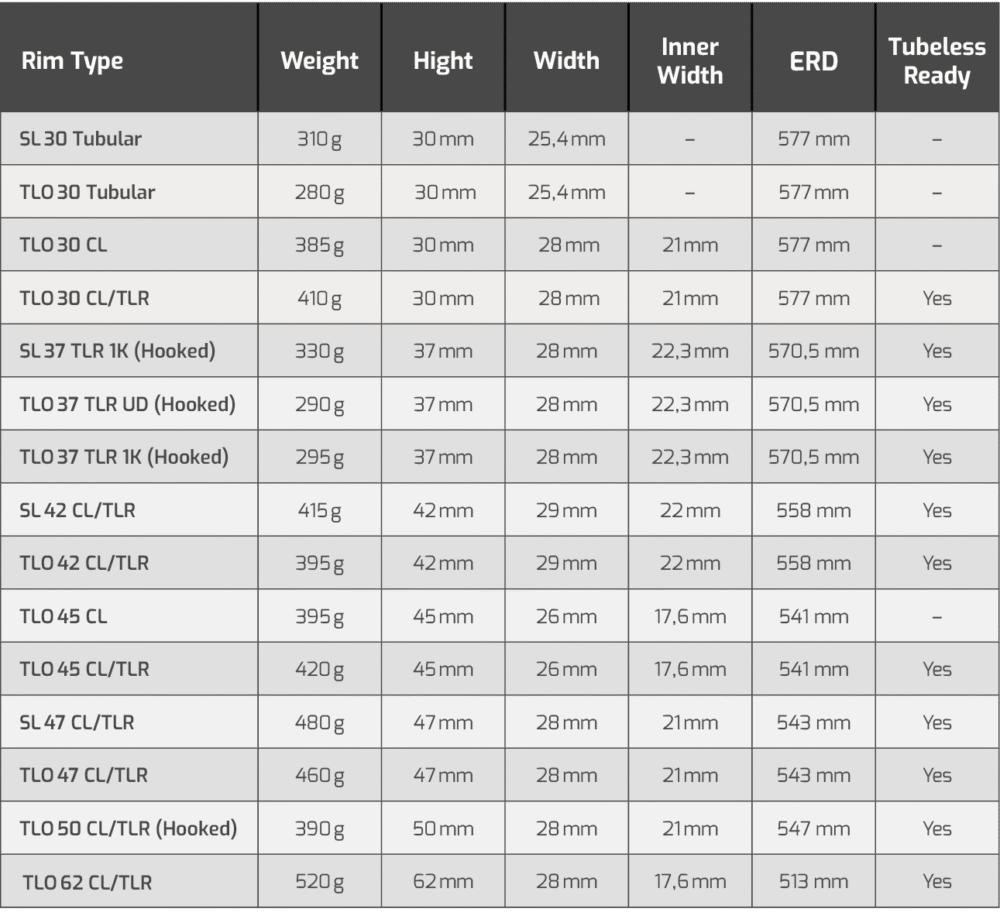Select the 280 g weight cell

(x=320, y=193)
